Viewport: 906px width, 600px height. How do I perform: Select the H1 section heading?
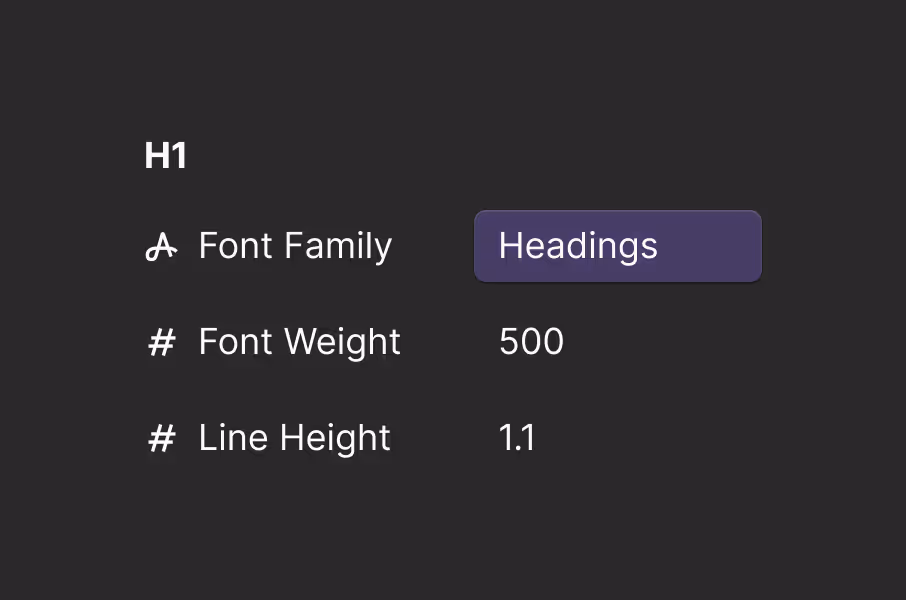(166, 157)
